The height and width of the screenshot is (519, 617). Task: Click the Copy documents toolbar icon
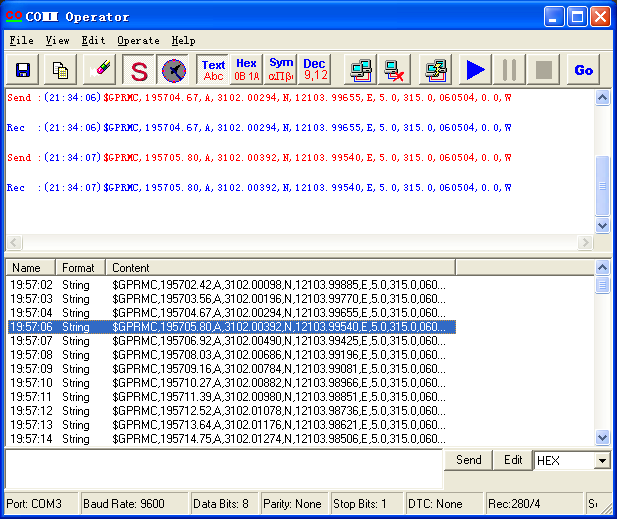[x=60, y=70]
